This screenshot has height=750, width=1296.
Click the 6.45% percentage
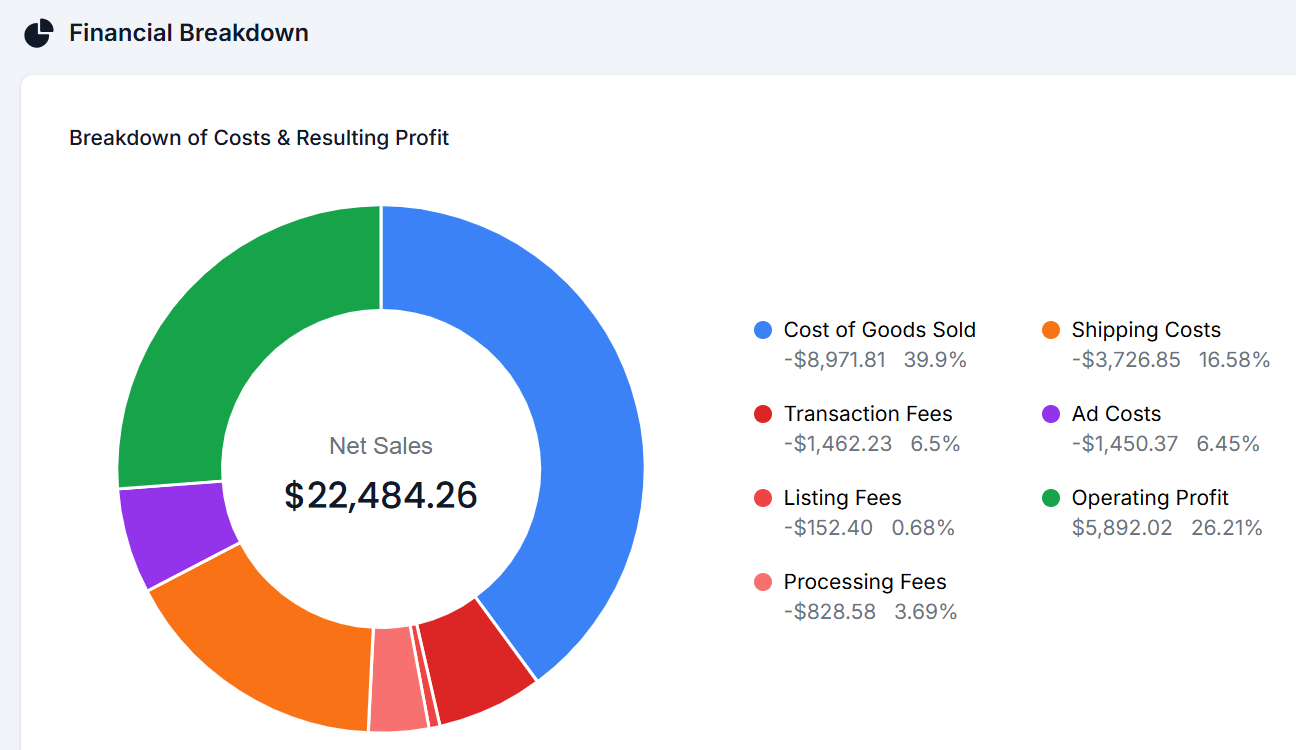click(x=1228, y=444)
